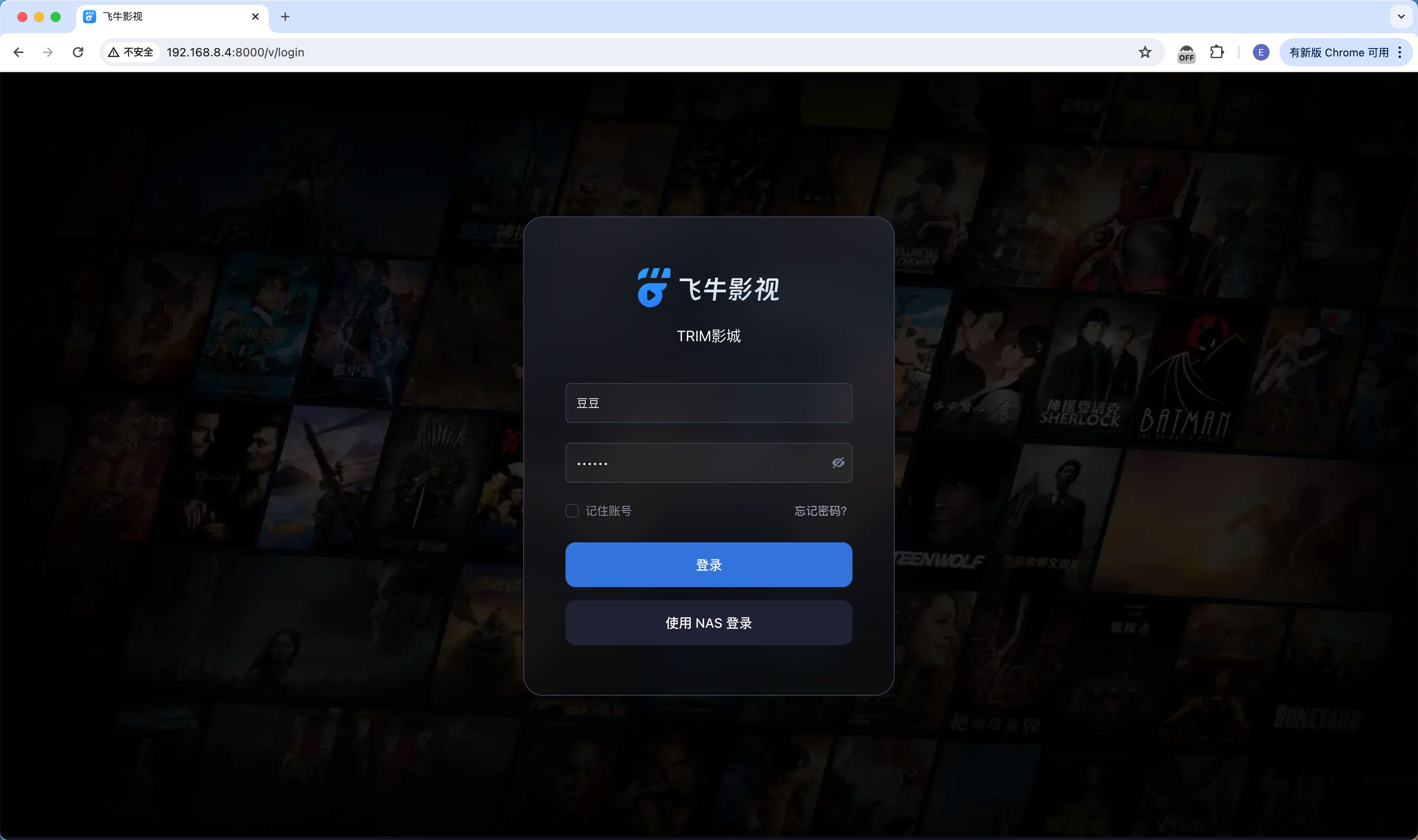Enable the 记住账号 checkbox
The image size is (1418, 840).
572,510
